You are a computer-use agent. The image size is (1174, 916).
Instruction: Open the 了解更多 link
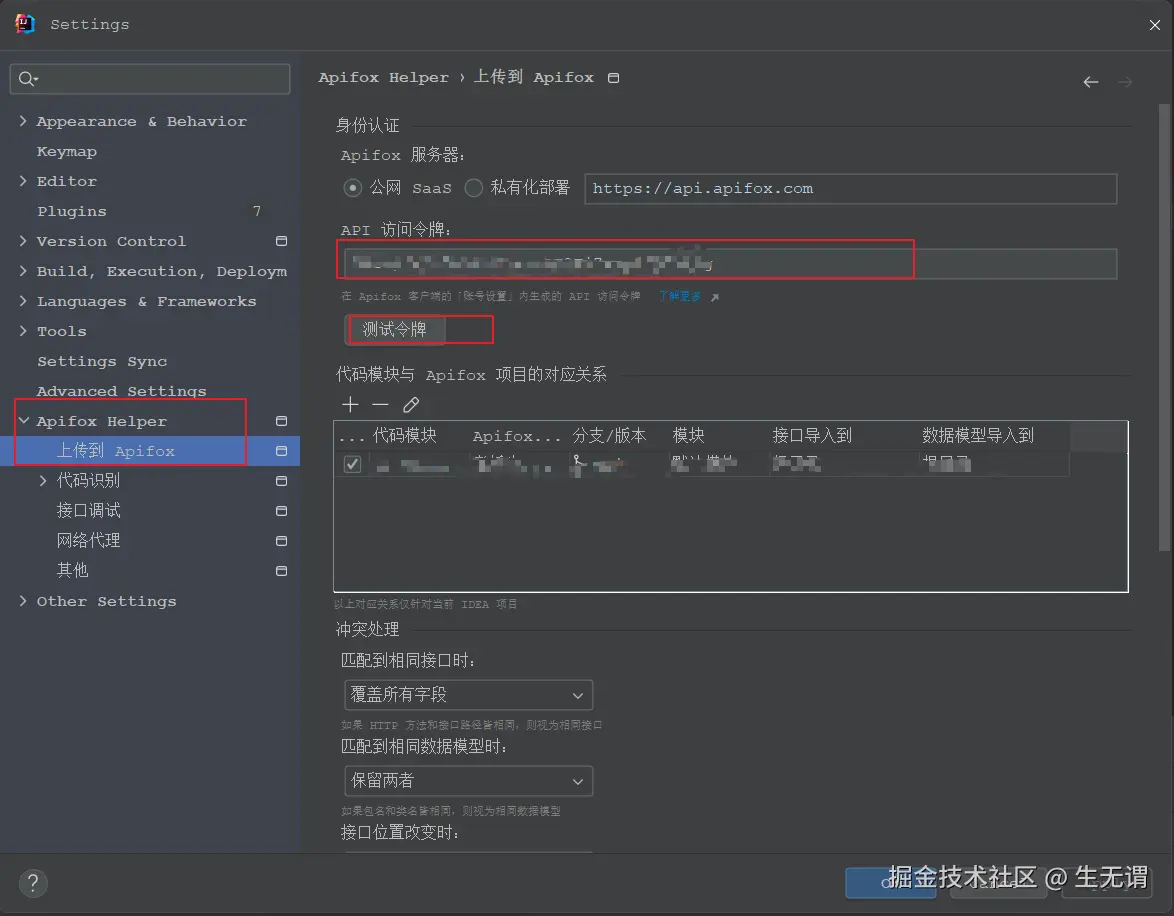click(680, 297)
